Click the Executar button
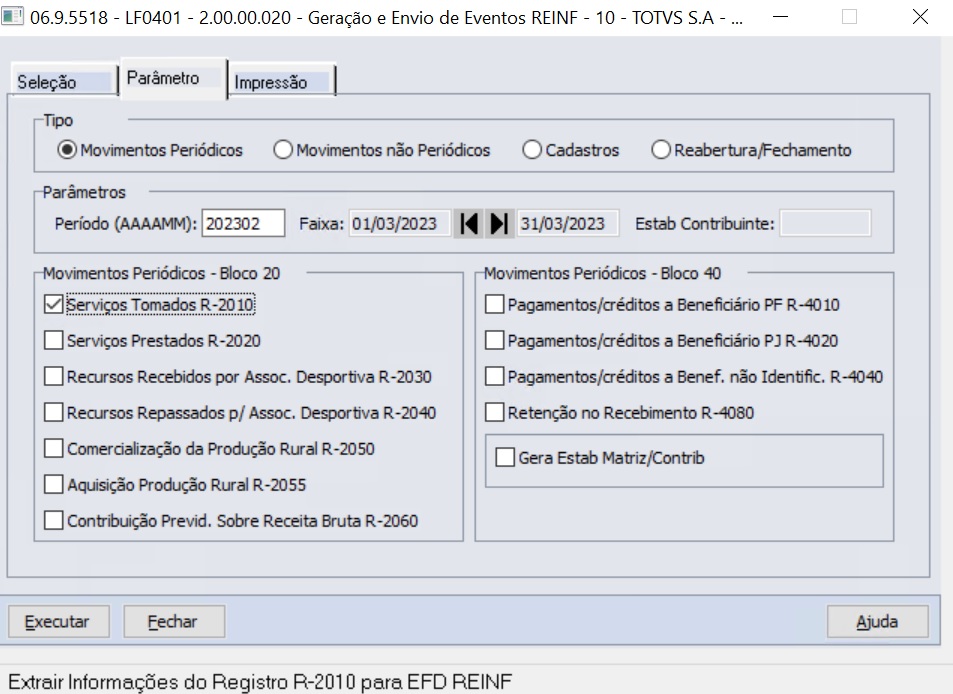This screenshot has width=953, height=694. point(57,621)
